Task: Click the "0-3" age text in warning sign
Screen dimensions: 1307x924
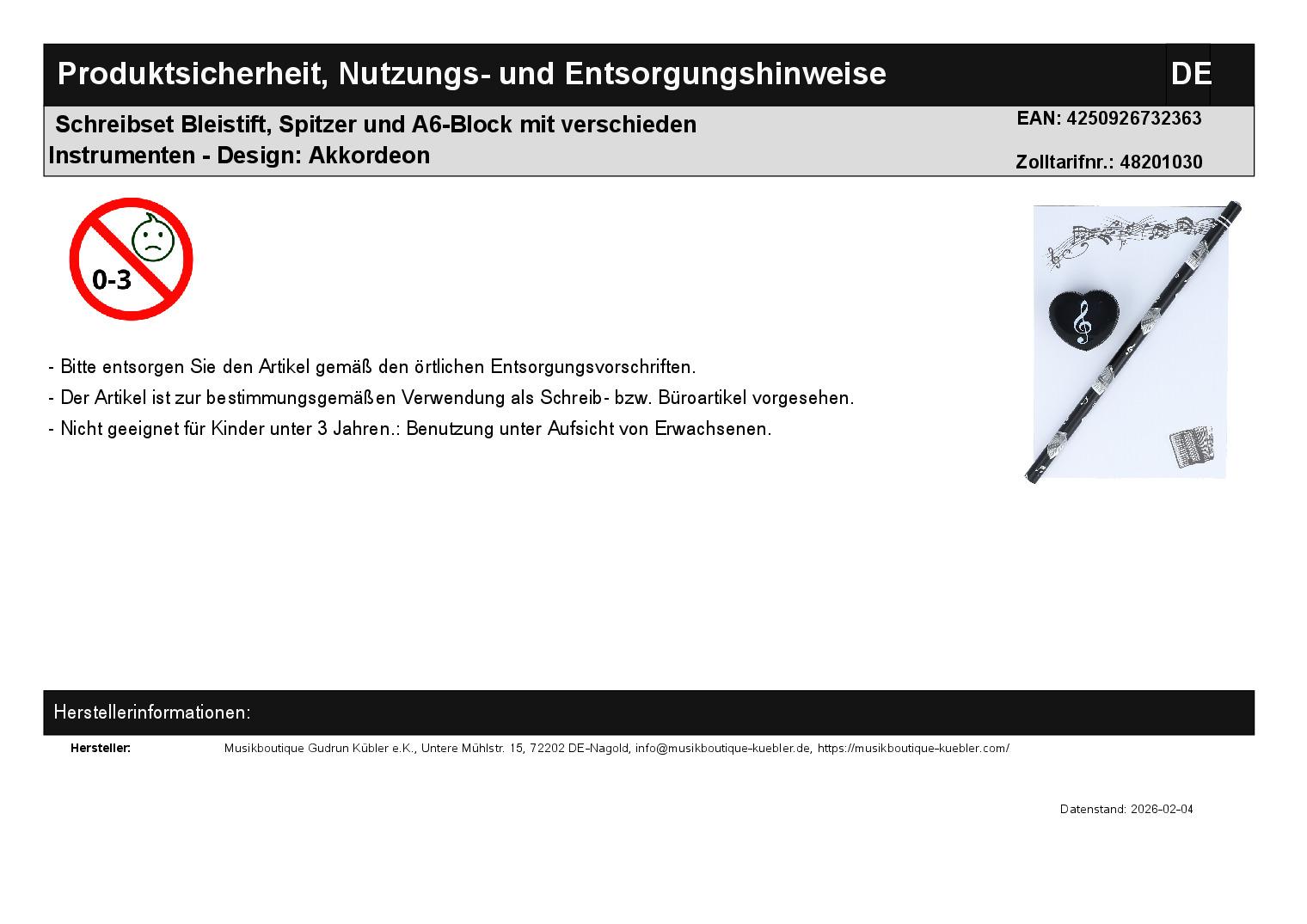Action: pos(112,280)
